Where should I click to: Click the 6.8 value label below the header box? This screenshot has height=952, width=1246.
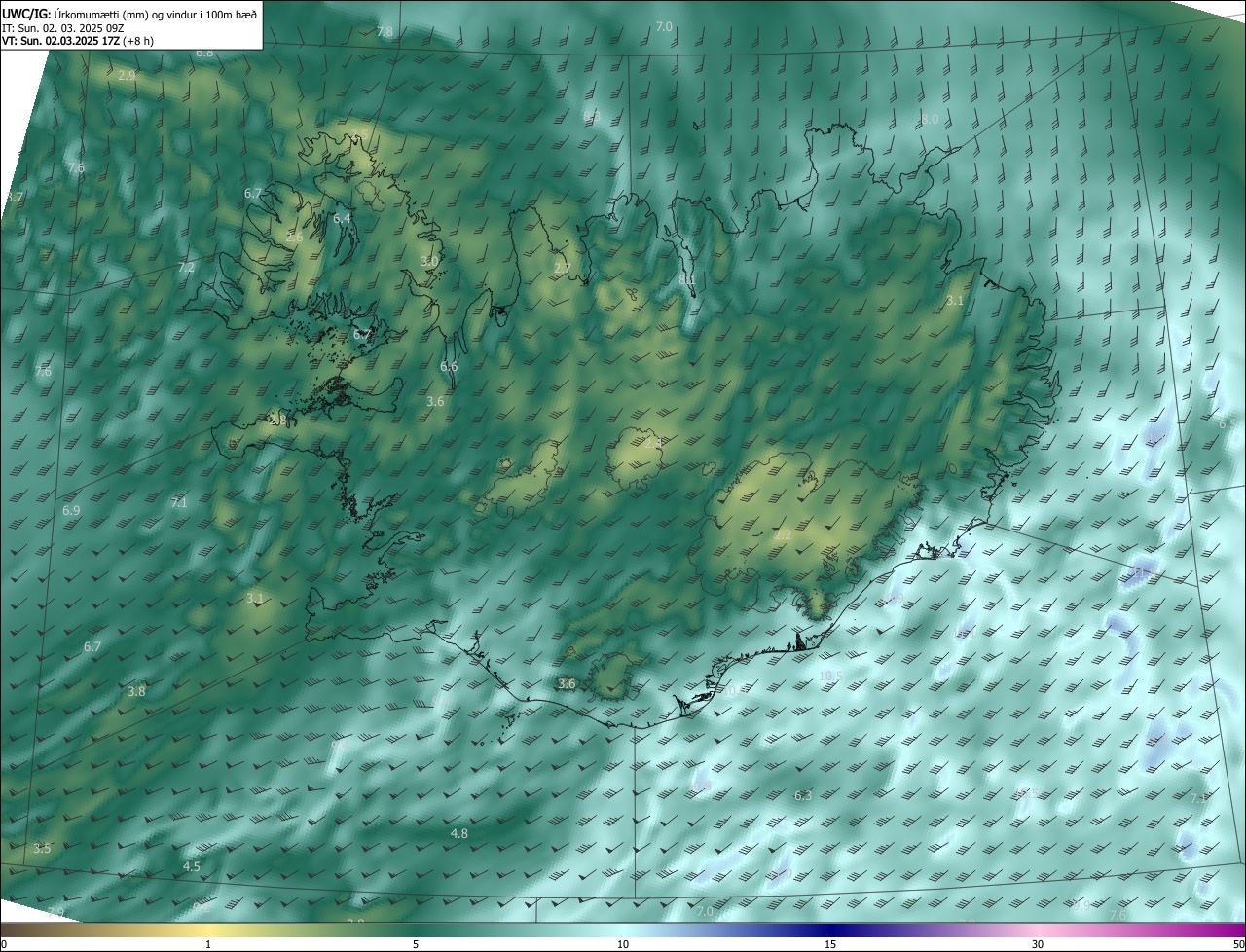204,53
